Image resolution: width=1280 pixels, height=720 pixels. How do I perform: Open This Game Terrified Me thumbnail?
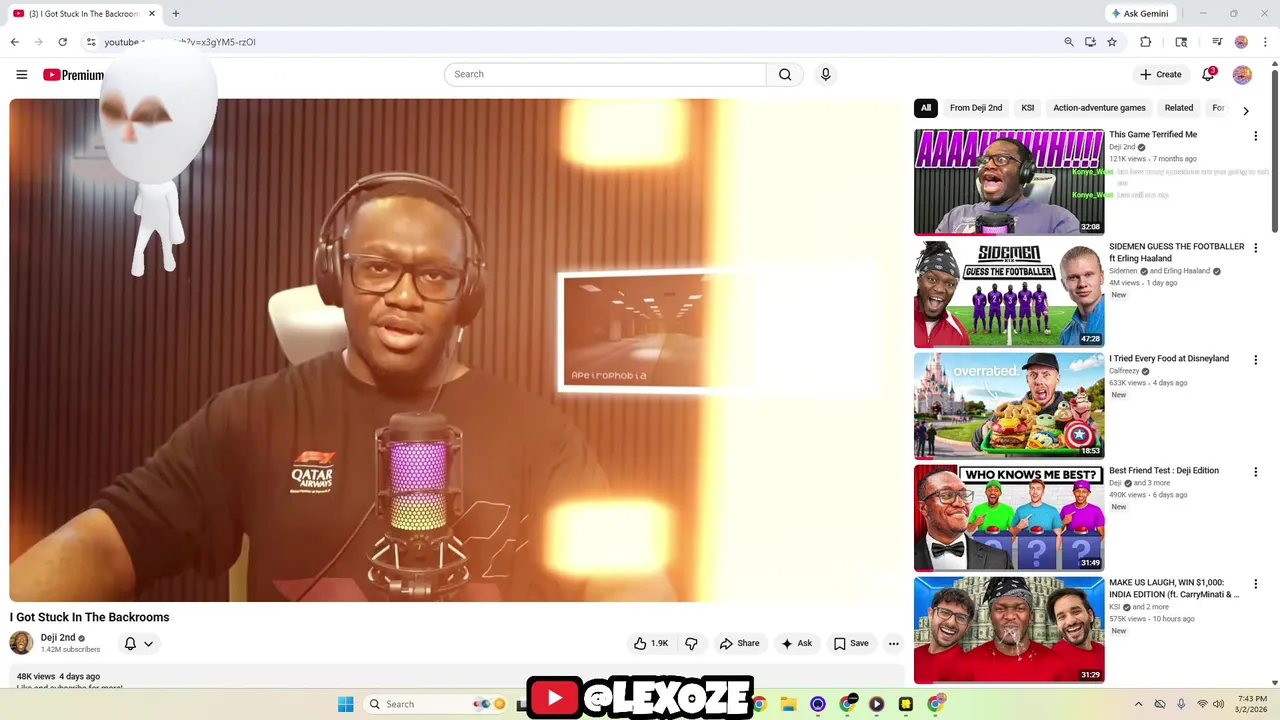(x=1009, y=182)
